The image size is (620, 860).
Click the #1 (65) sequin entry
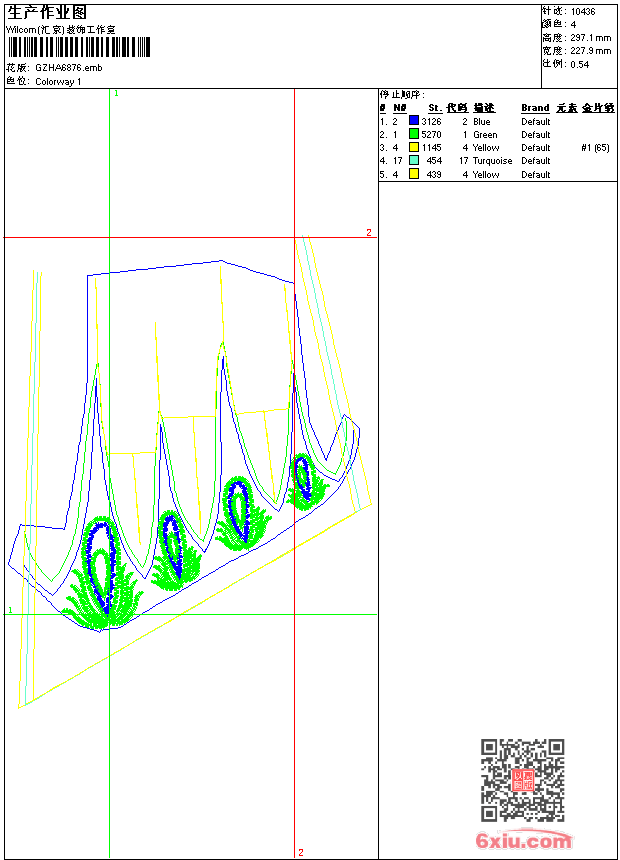pos(595,148)
